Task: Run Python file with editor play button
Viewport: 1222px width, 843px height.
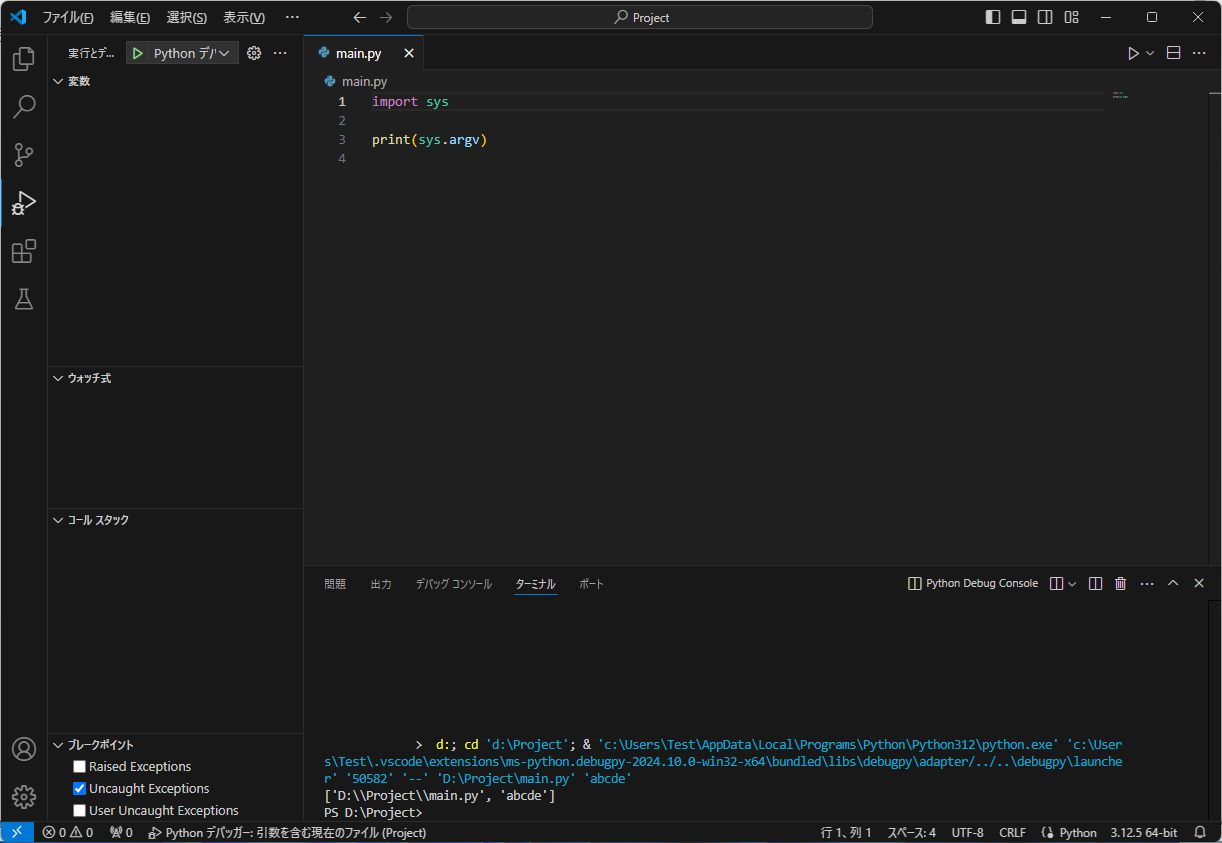Action: (1133, 53)
